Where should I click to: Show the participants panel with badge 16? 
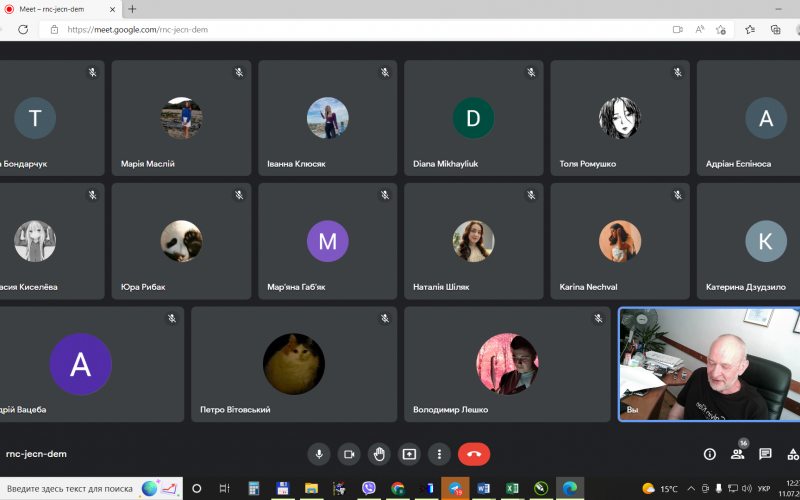738,454
